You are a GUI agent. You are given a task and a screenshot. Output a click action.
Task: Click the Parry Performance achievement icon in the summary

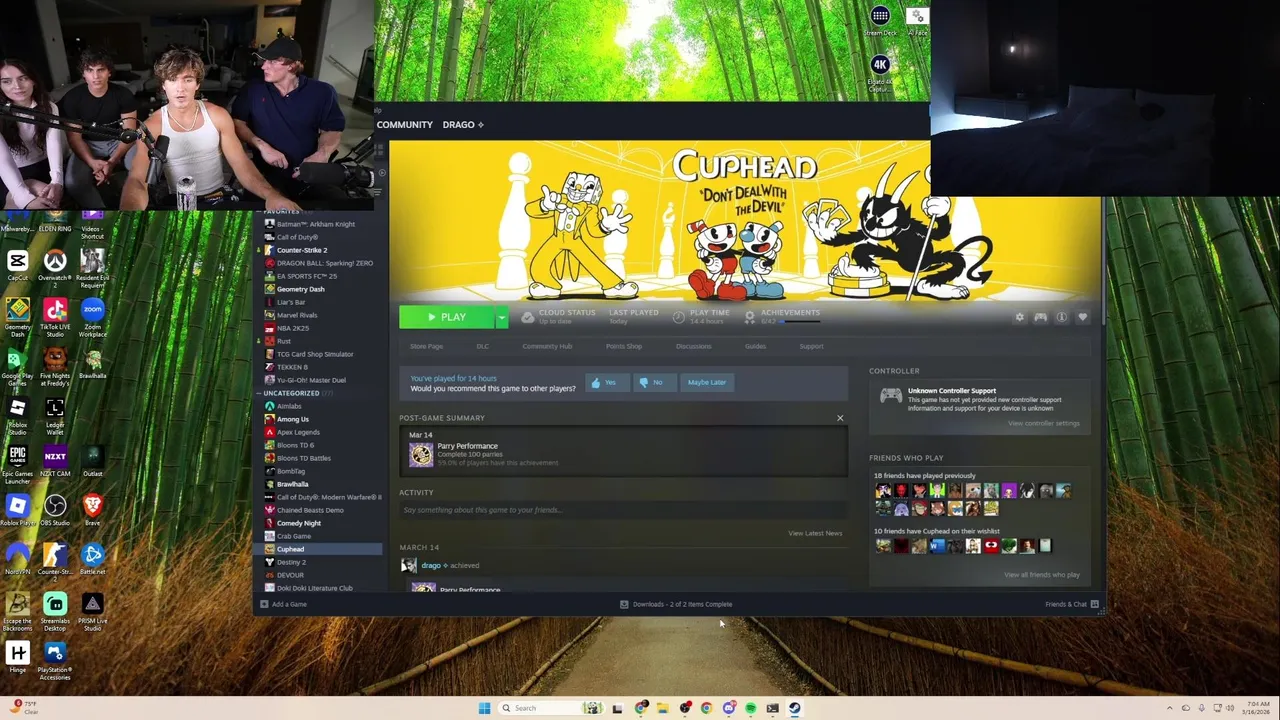click(x=421, y=454)
